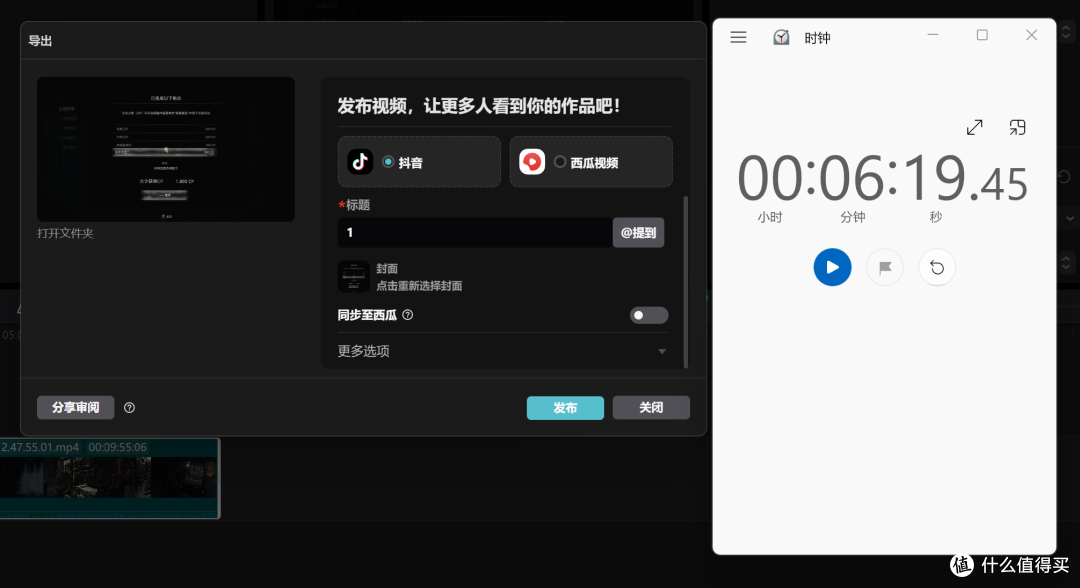Toggle the 同步至西瓜 switch
The width and height of the screenshot is (1080, 588).
point(648,315)
